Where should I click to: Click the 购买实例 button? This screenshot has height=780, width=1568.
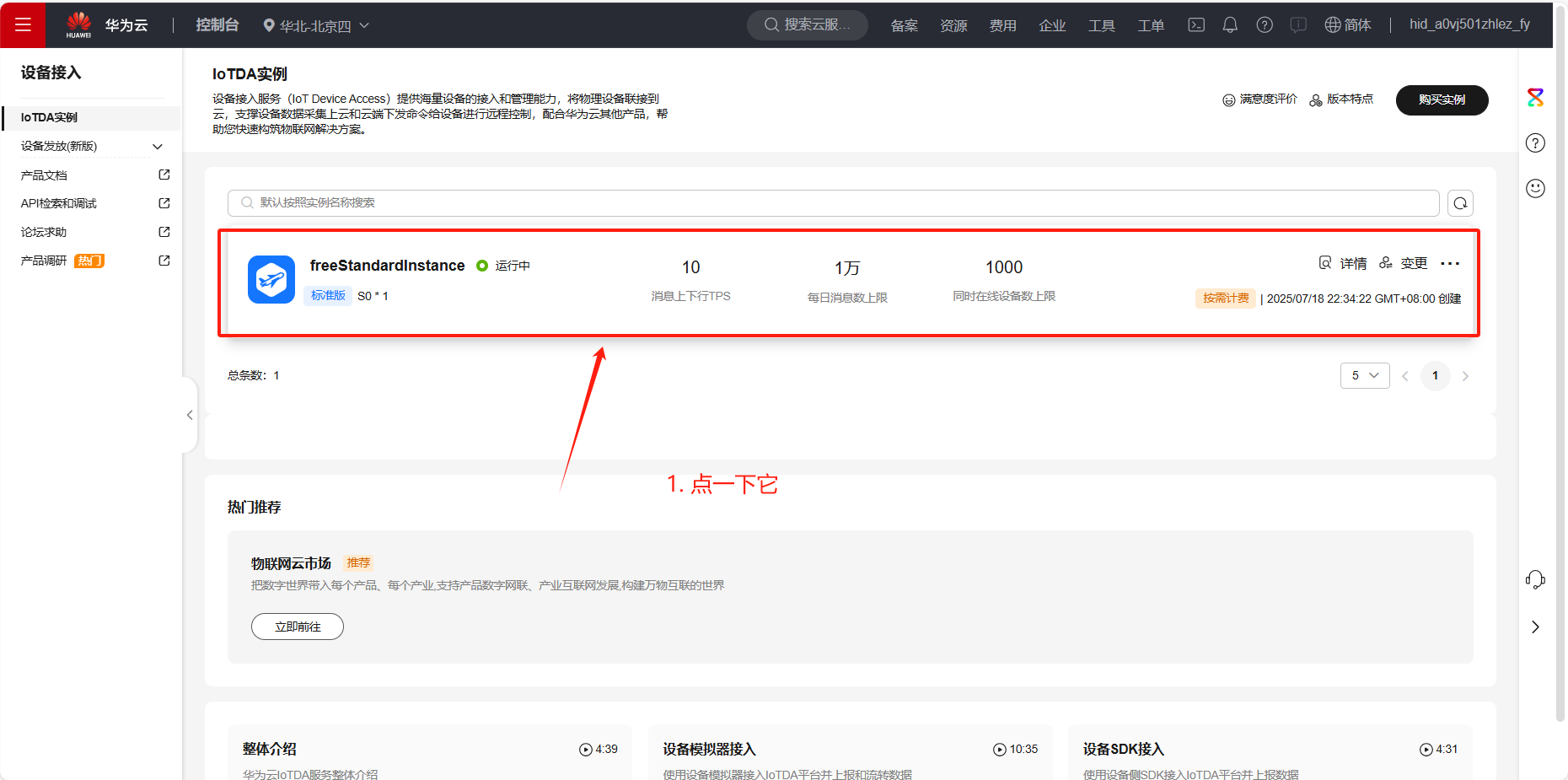[1442, 100]
